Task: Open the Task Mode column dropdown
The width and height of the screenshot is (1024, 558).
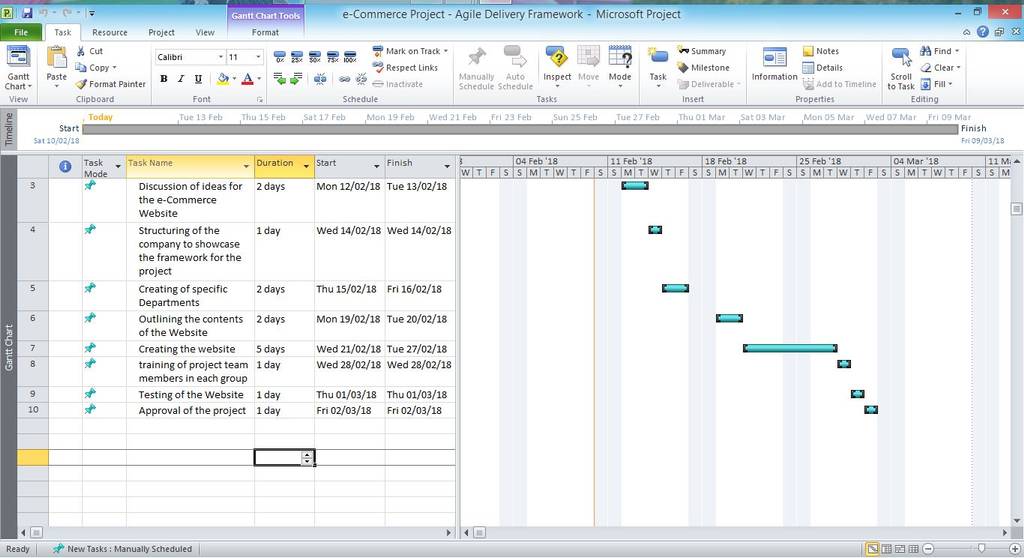Action: (118, 167)
